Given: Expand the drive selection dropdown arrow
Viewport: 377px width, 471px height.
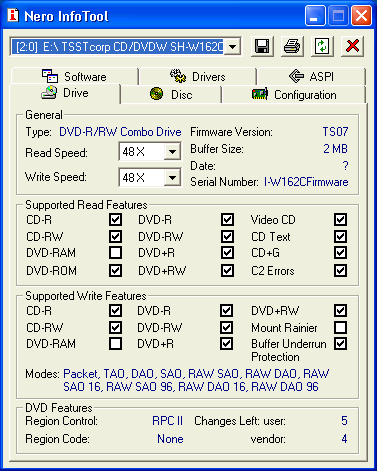Looking at the screenshot, I should coord(232,46).
